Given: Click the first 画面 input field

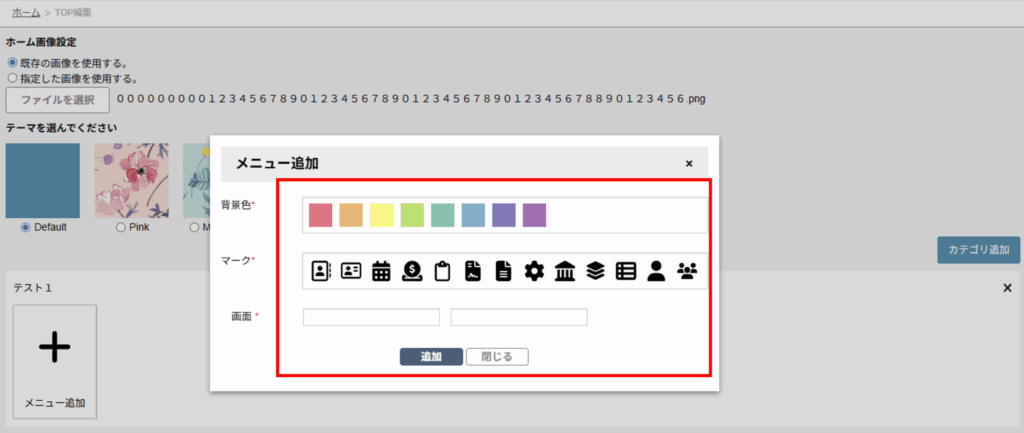Looking at the screenshot, I should pyautogui.click(x=371, y=317).
